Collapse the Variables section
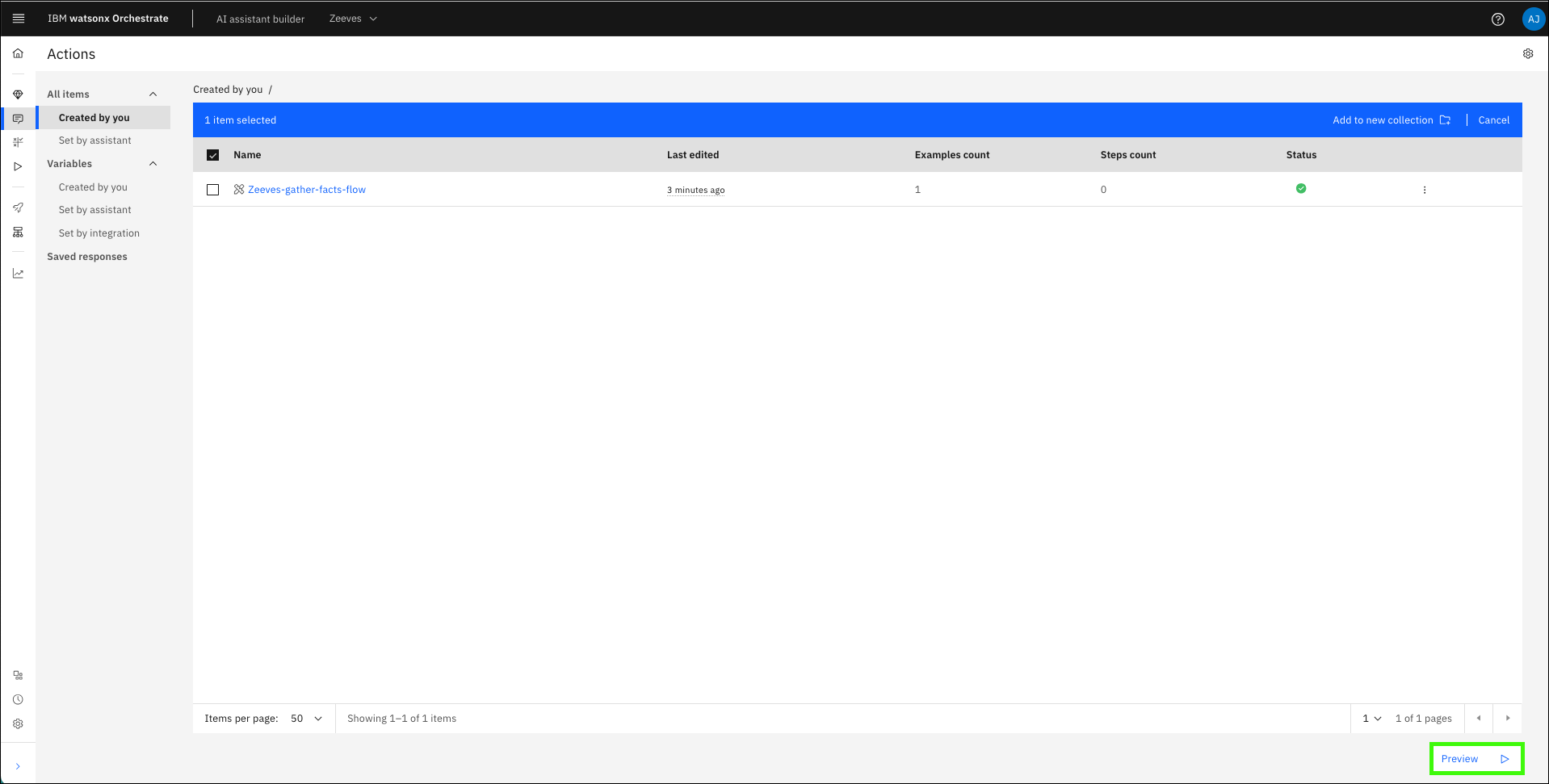The height and width of the screenshot is (784, 1549). [153, 164]
